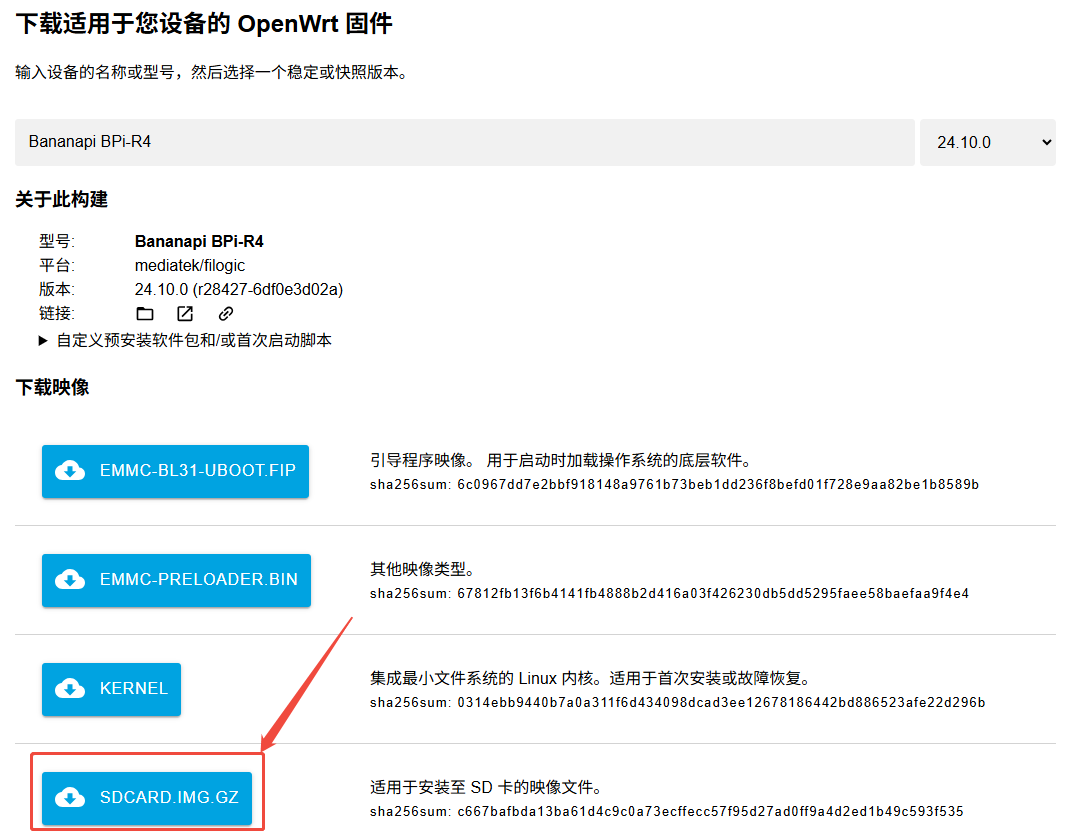Download SDCARD.IMG.GZ image

(x=147, y=799)
